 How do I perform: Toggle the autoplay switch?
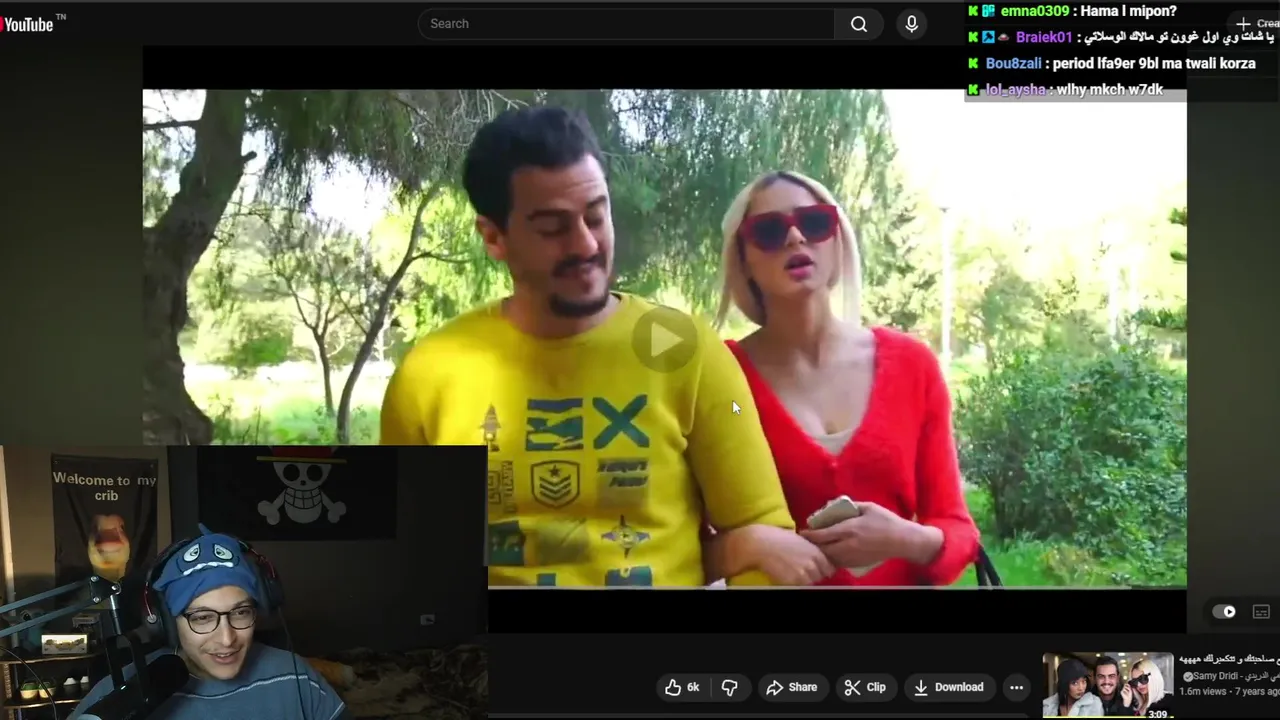1224,612
